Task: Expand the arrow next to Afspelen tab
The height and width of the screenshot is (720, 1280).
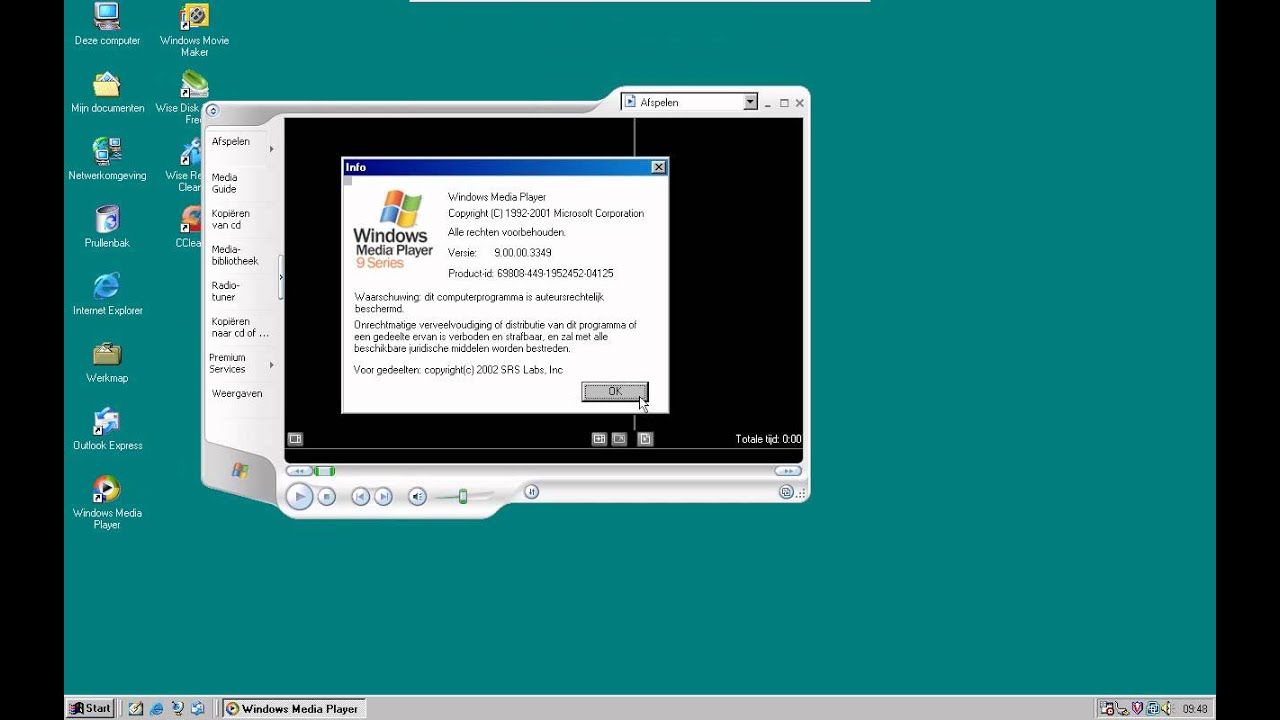Action: point(272,149)
